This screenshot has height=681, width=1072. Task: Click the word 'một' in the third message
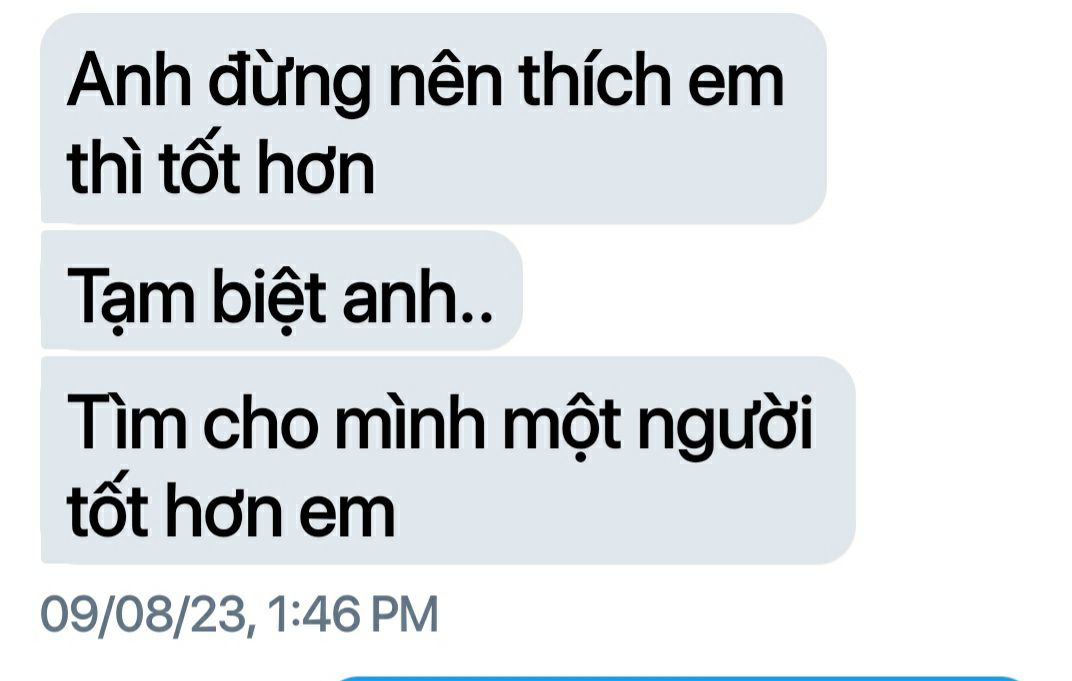(562, 425)
